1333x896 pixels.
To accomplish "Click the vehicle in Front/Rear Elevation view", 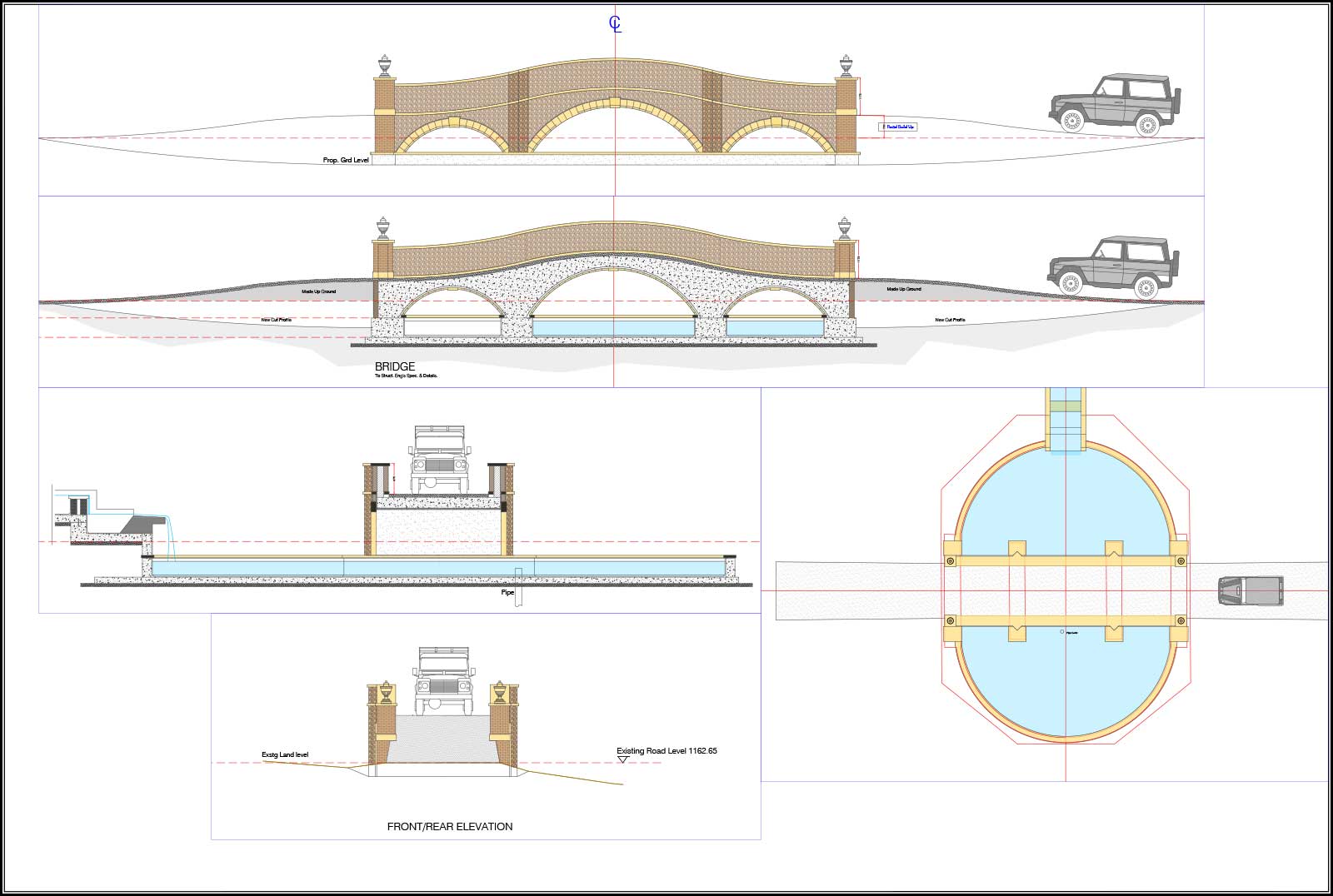I will (439, 680).
